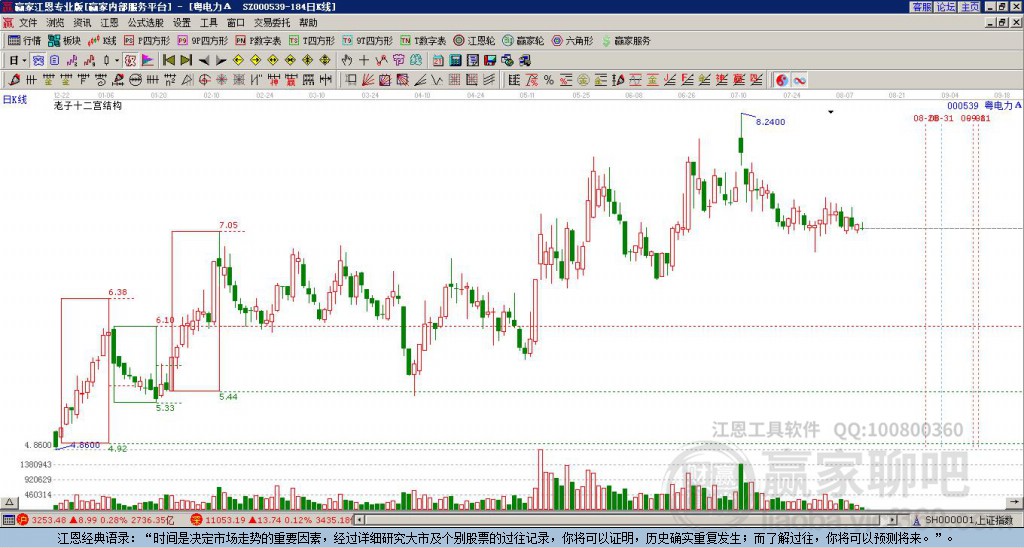This screenshot has width=1024, height=548.
Task: Open the T四方形 tool
Action: tap(312, 40)
